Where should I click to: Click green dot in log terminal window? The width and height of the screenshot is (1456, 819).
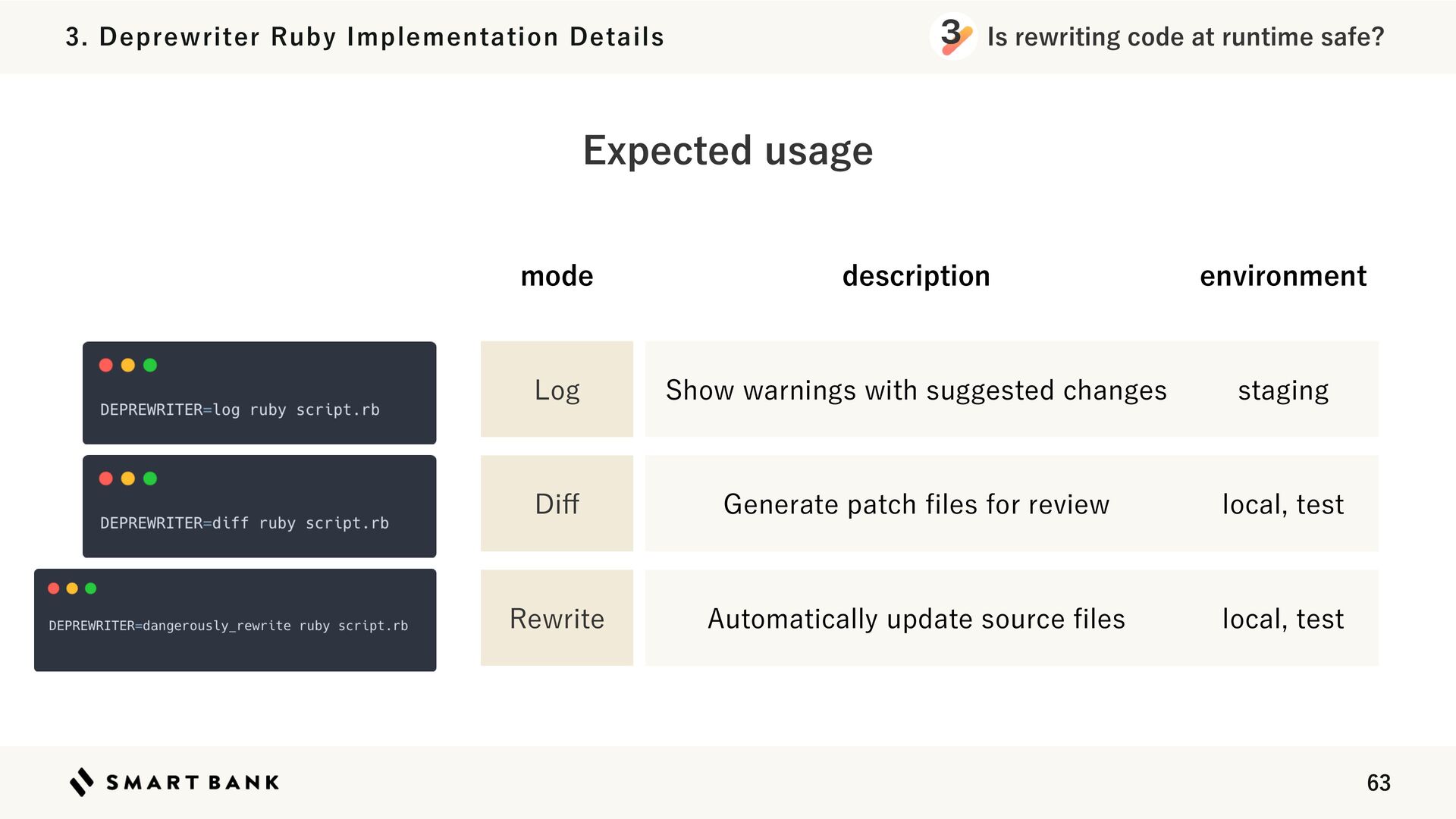click(150, 366)
